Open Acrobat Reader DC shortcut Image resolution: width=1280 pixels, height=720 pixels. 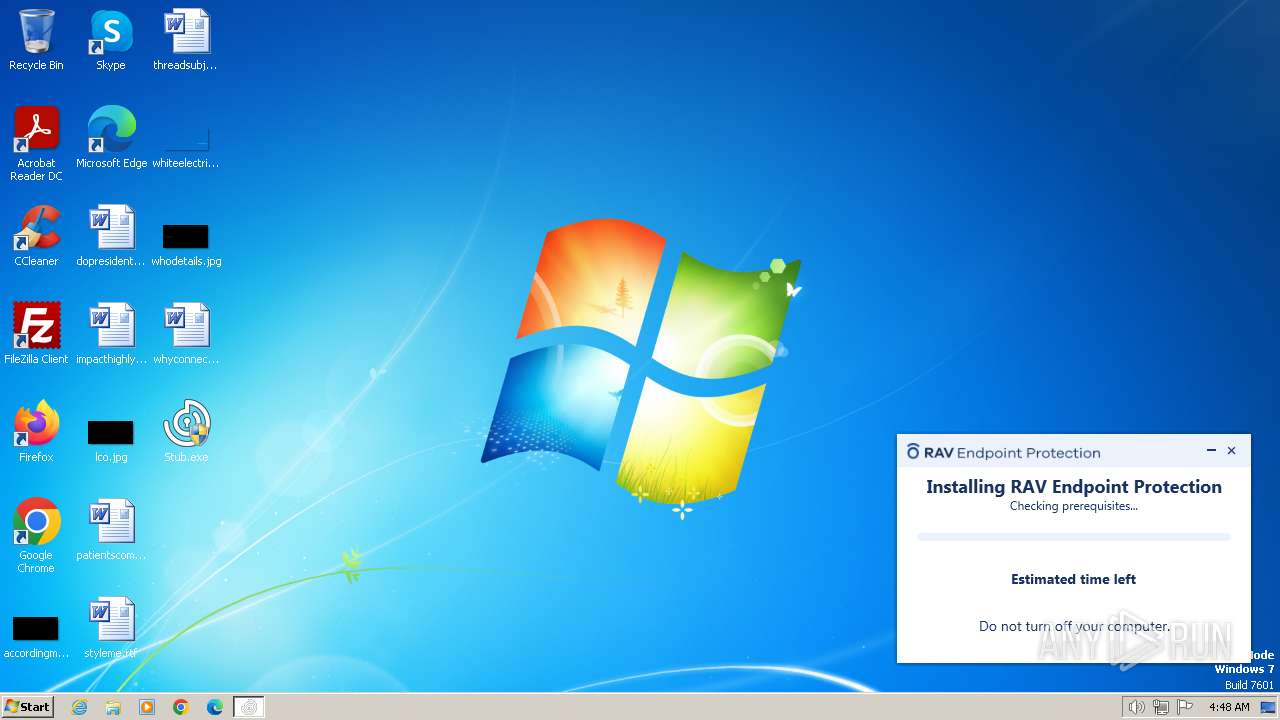(36, 143)
